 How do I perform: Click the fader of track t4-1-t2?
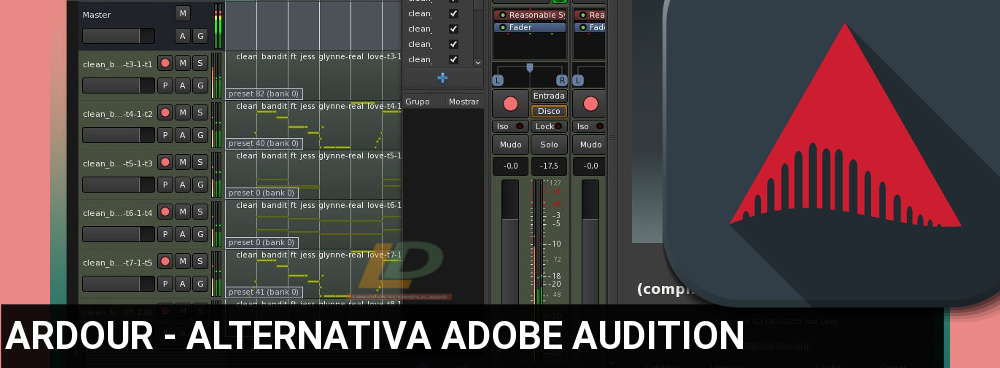point(118,135)
